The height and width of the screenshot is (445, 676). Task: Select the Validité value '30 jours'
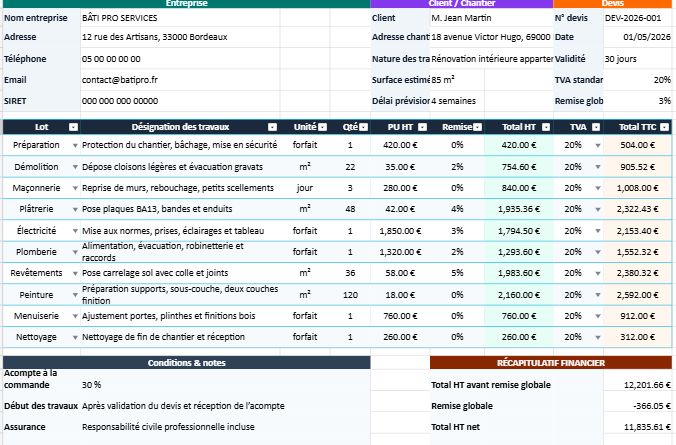pos(638,59)
